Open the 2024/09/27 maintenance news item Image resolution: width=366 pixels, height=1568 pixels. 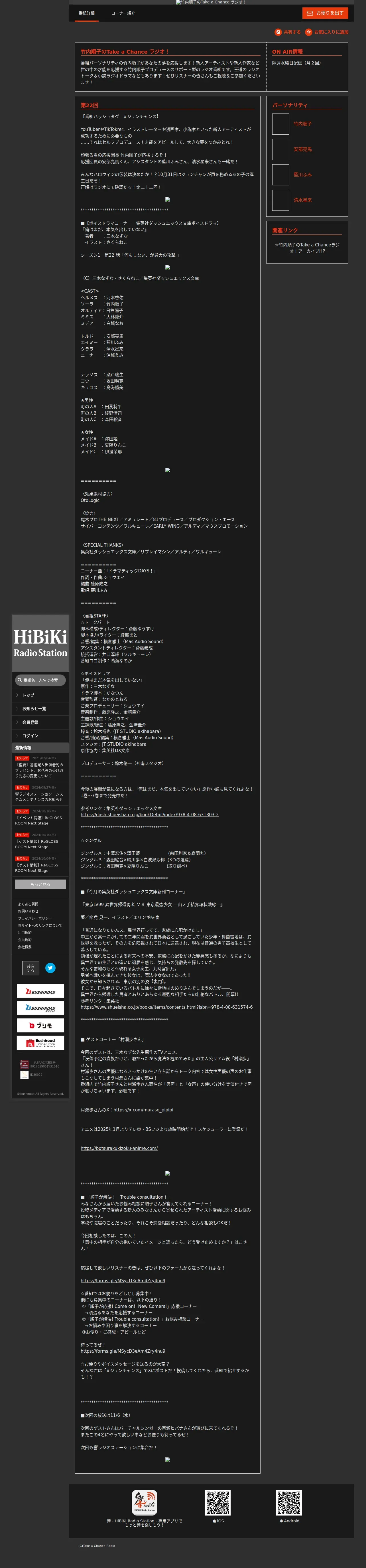point(40,794)
